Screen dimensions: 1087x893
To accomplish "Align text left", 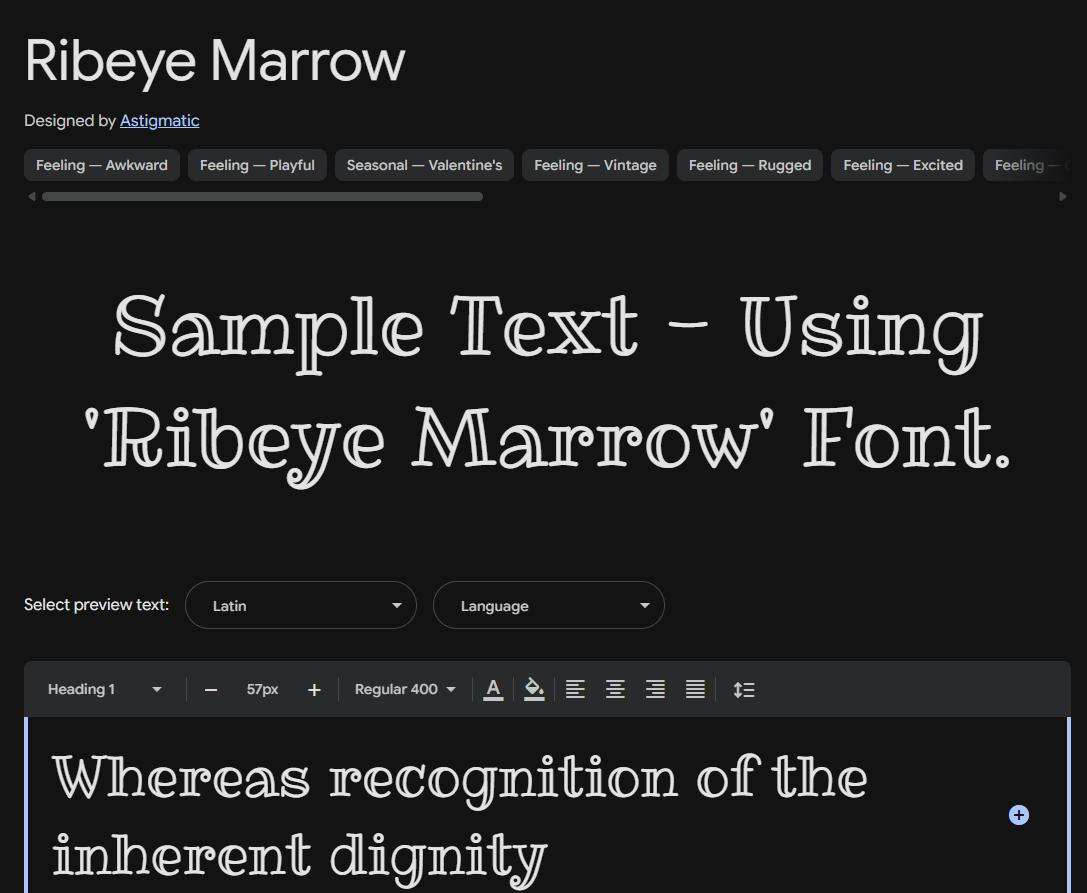I will [575, 689].
